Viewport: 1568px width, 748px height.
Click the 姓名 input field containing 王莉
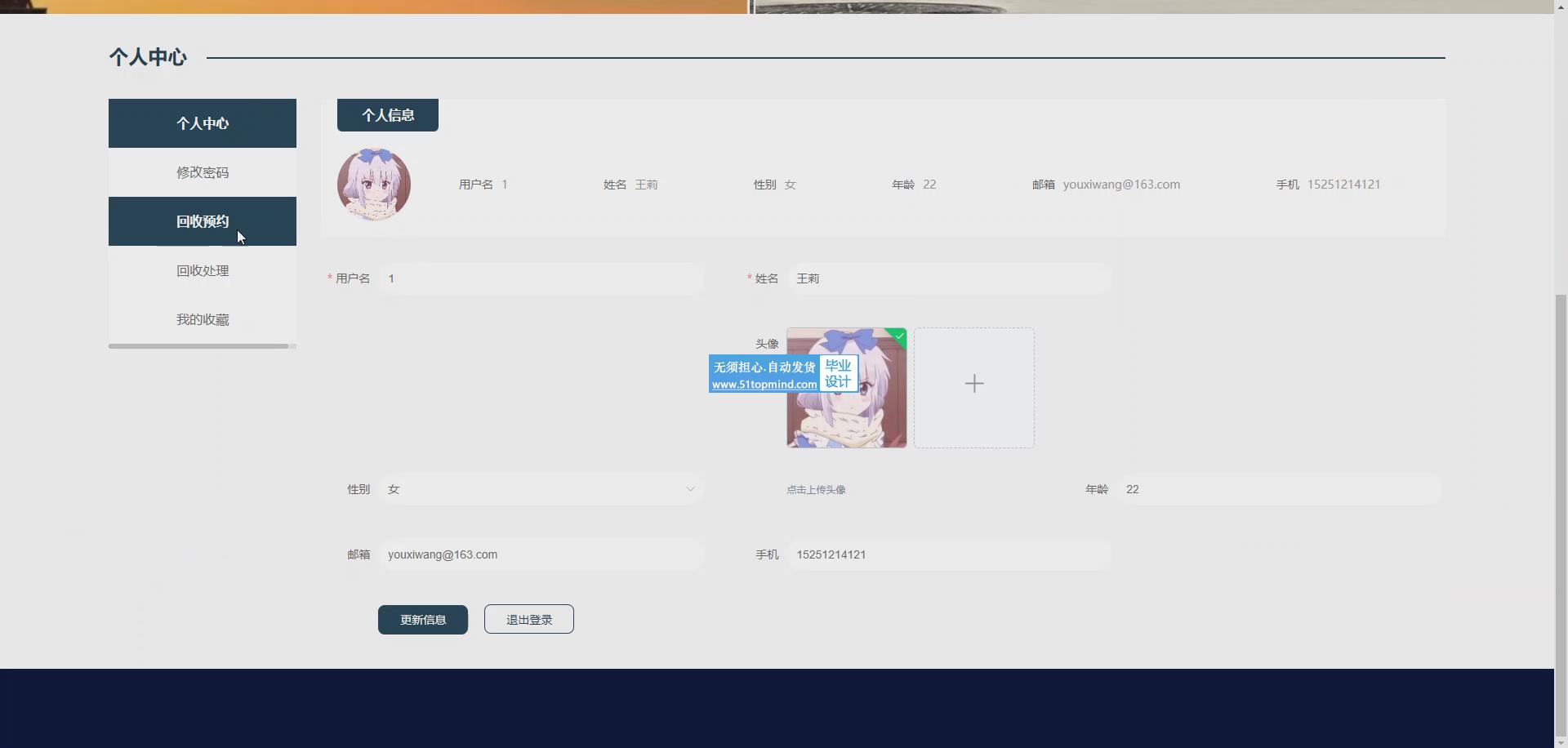[x=949, y=278]
